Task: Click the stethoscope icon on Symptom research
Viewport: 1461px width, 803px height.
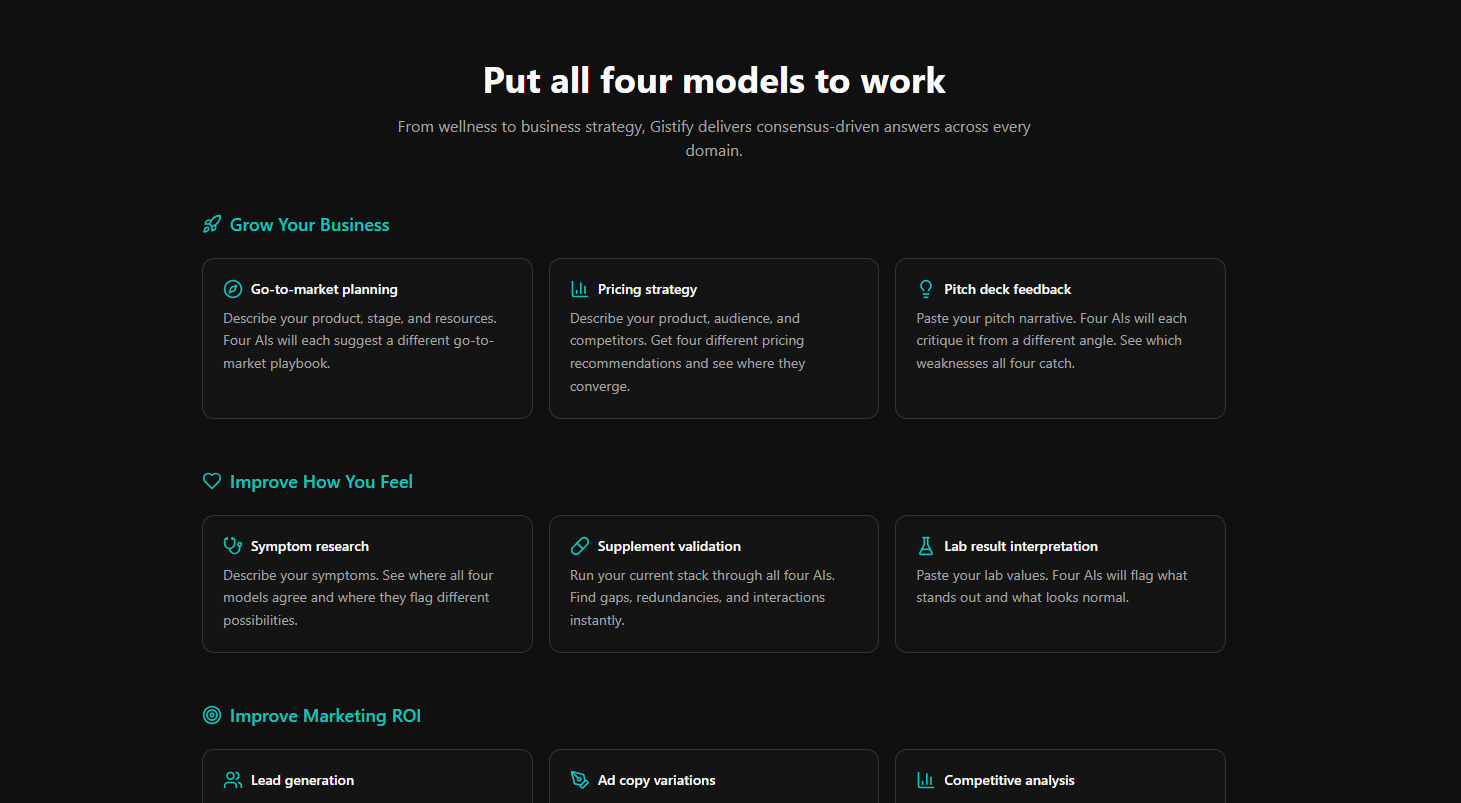Action: pyautogui.click(x=233, y=546)
